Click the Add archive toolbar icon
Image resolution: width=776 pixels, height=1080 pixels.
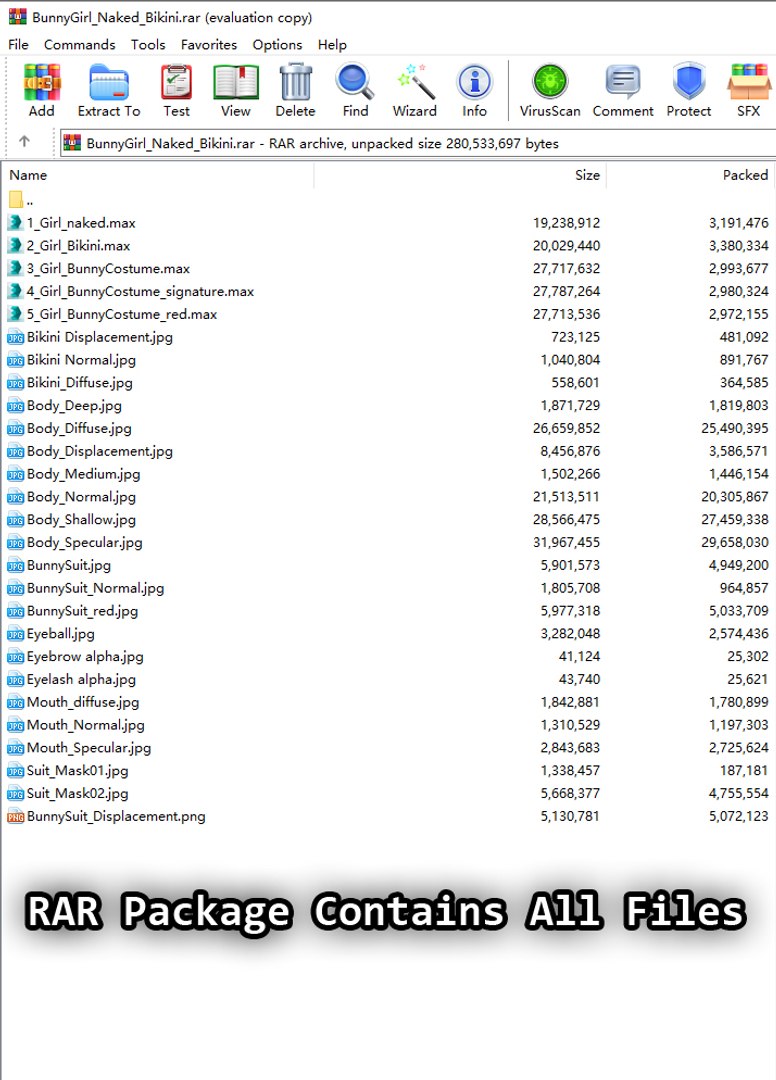pyautogui.click(x=42, y=83)
